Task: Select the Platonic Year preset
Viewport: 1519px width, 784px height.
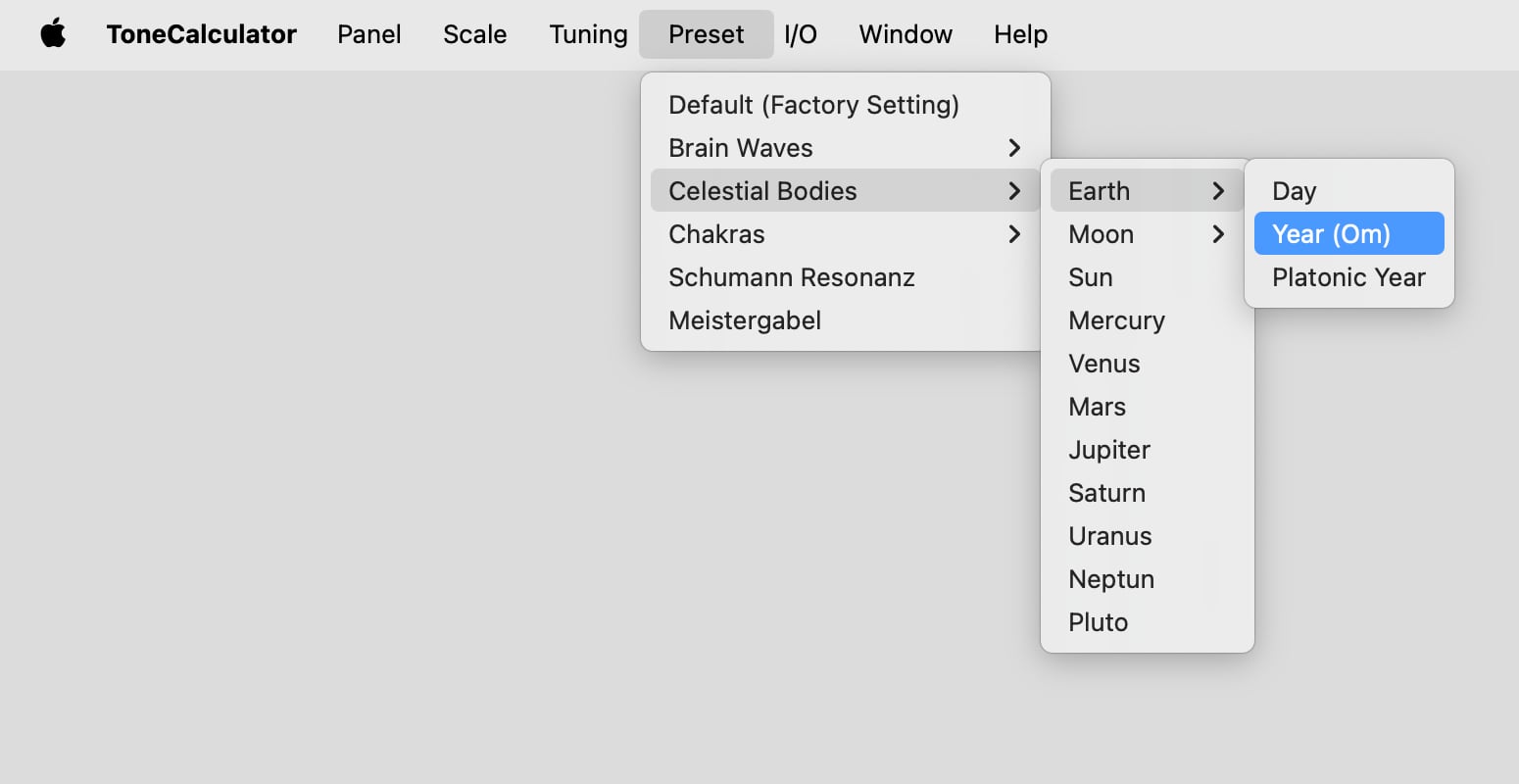Action: 1348,277
